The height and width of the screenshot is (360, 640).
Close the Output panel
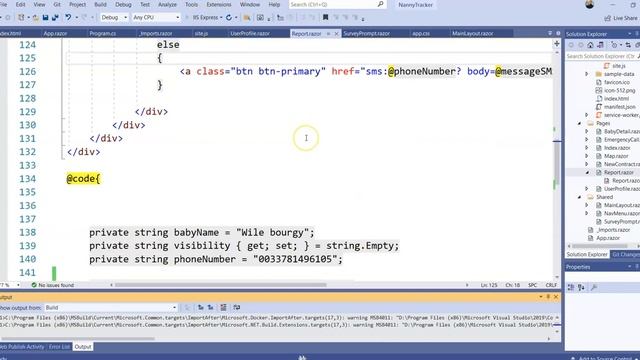click(x=556, y=297)
